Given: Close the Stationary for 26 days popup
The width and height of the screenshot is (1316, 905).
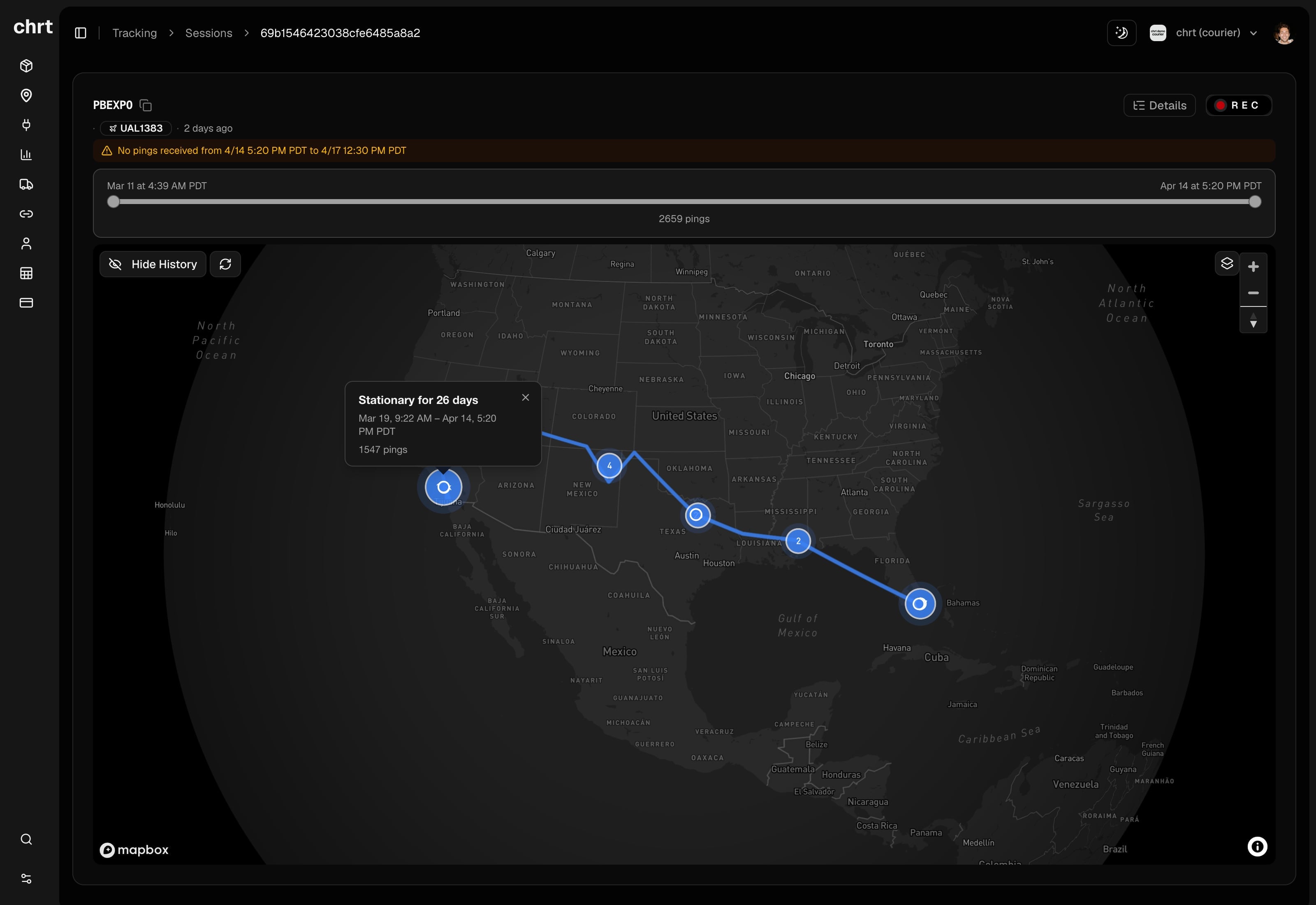Looking at the screenshot, I should coord(526,397).
